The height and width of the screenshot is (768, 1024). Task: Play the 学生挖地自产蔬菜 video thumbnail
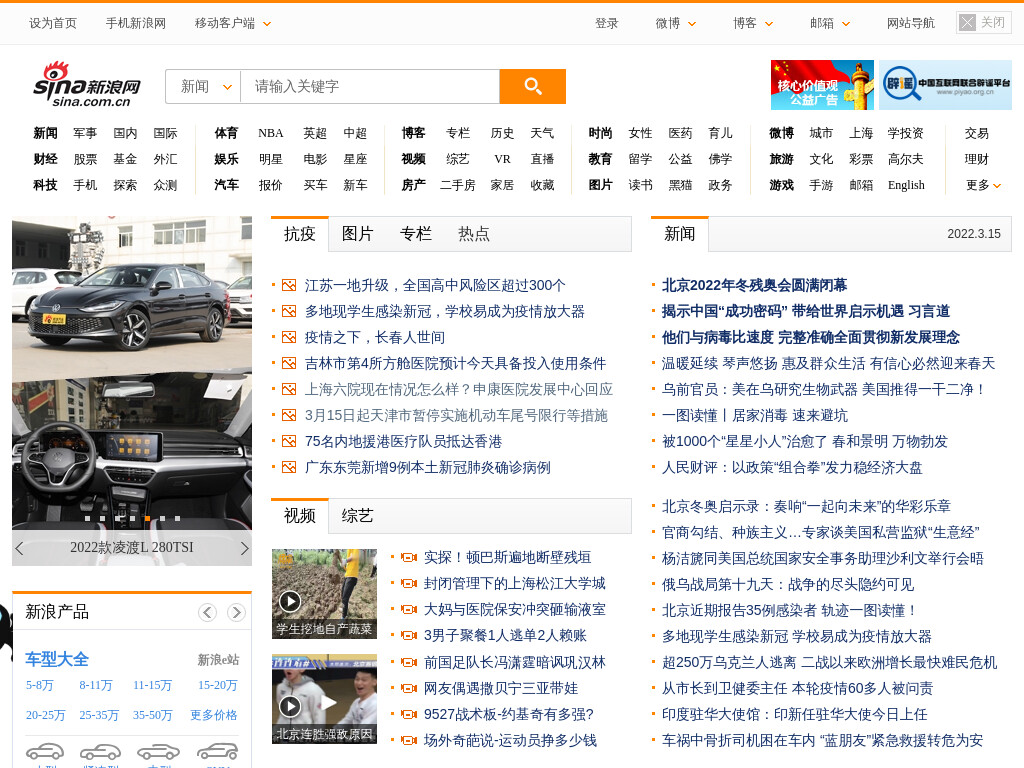[x=325, y=594]
